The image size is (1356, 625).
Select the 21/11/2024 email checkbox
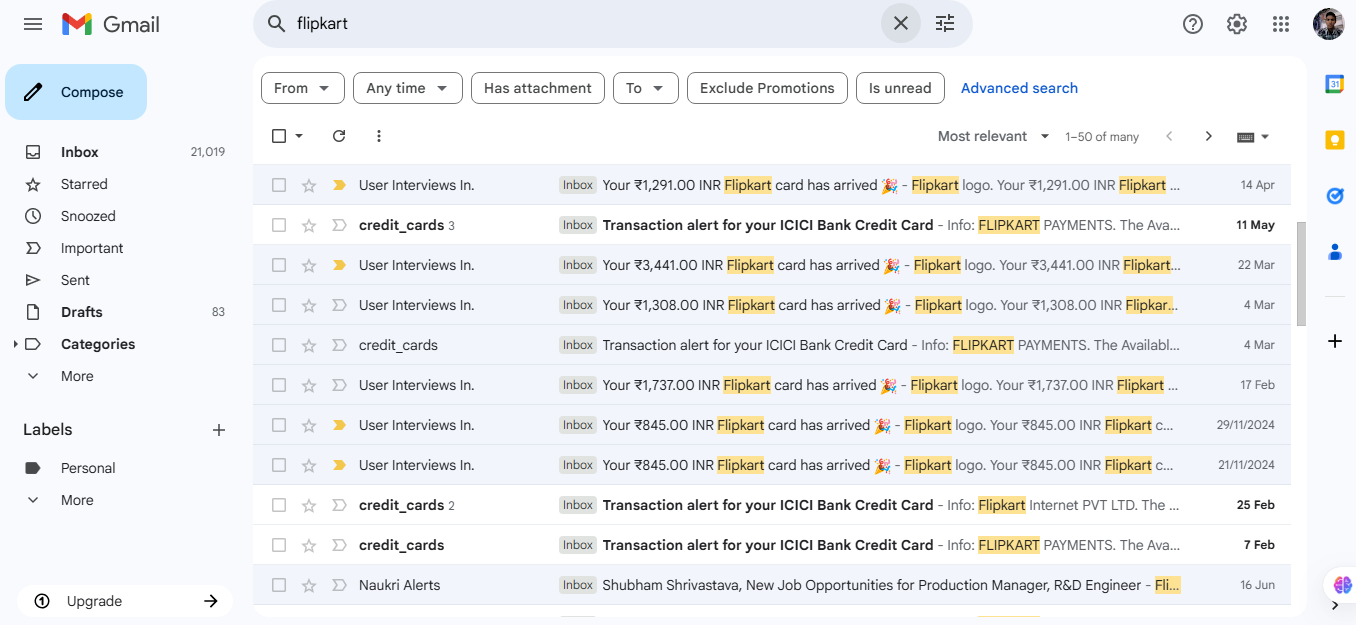point(279,465)
